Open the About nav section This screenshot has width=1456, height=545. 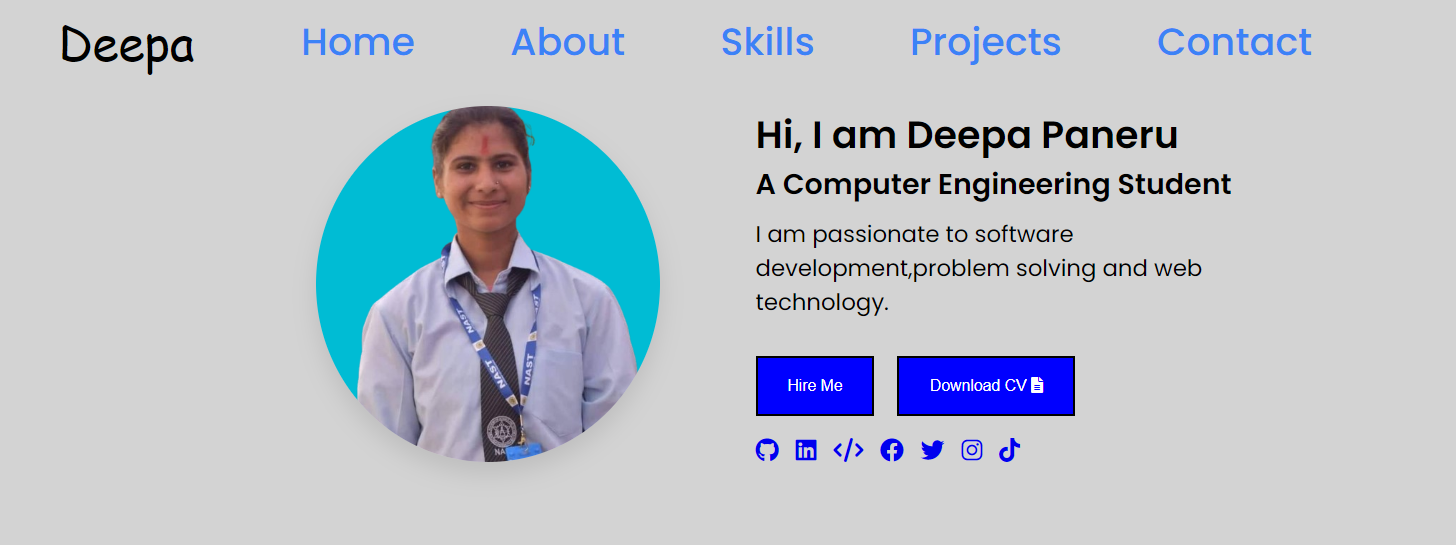pyautogui.click(x=568, y=42)
